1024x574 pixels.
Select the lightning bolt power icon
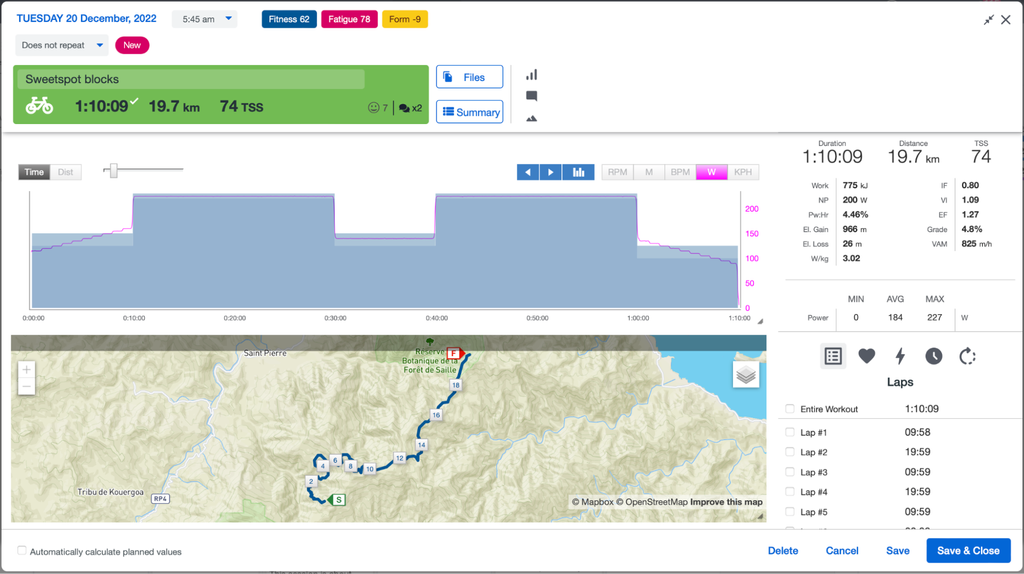pos(900,356)
